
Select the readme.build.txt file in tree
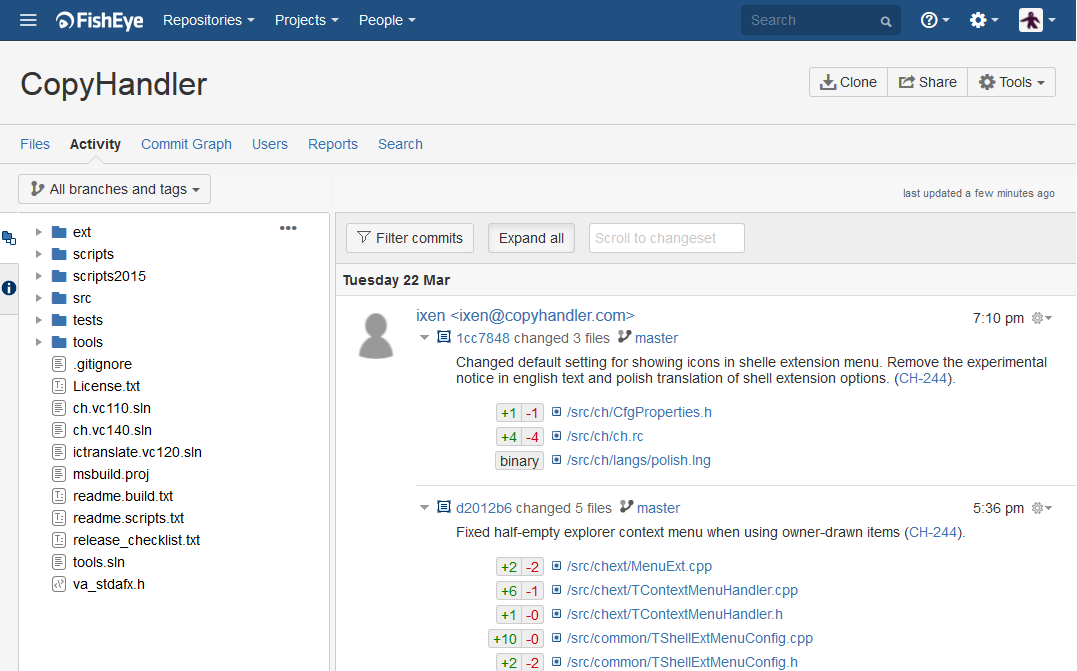click(x=123, y=496)
